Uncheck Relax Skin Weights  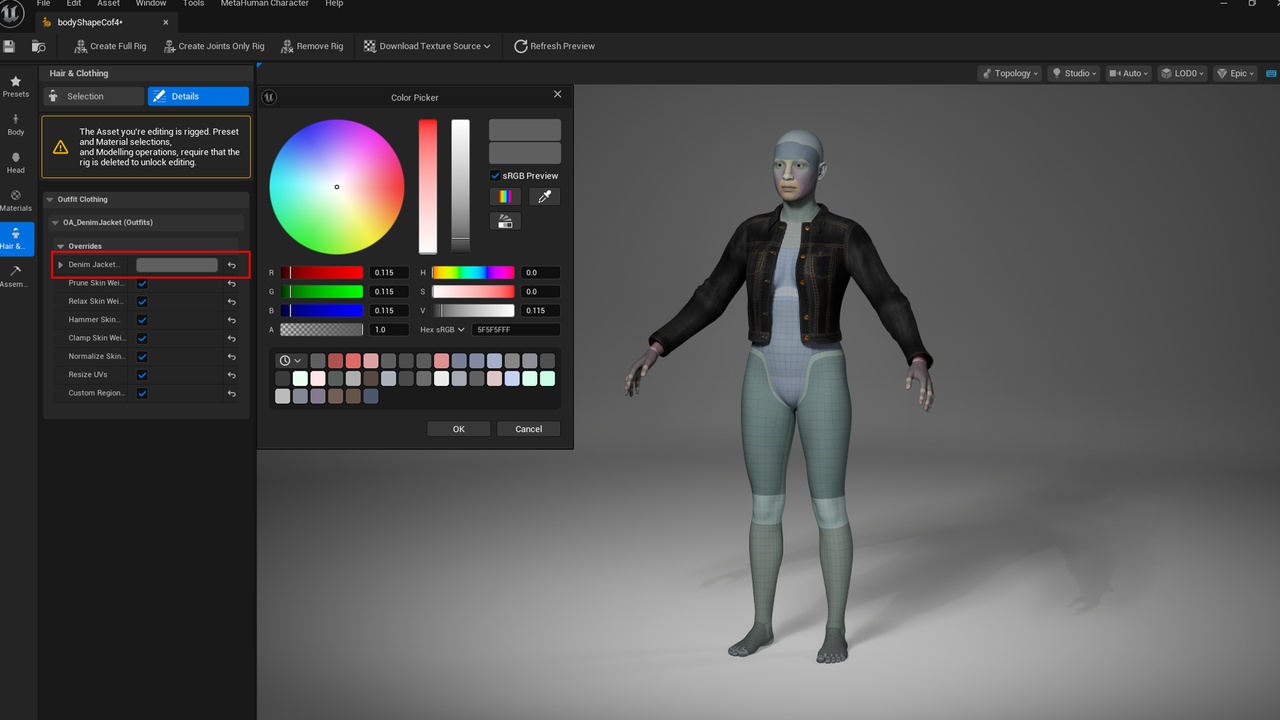click(142, 301)
